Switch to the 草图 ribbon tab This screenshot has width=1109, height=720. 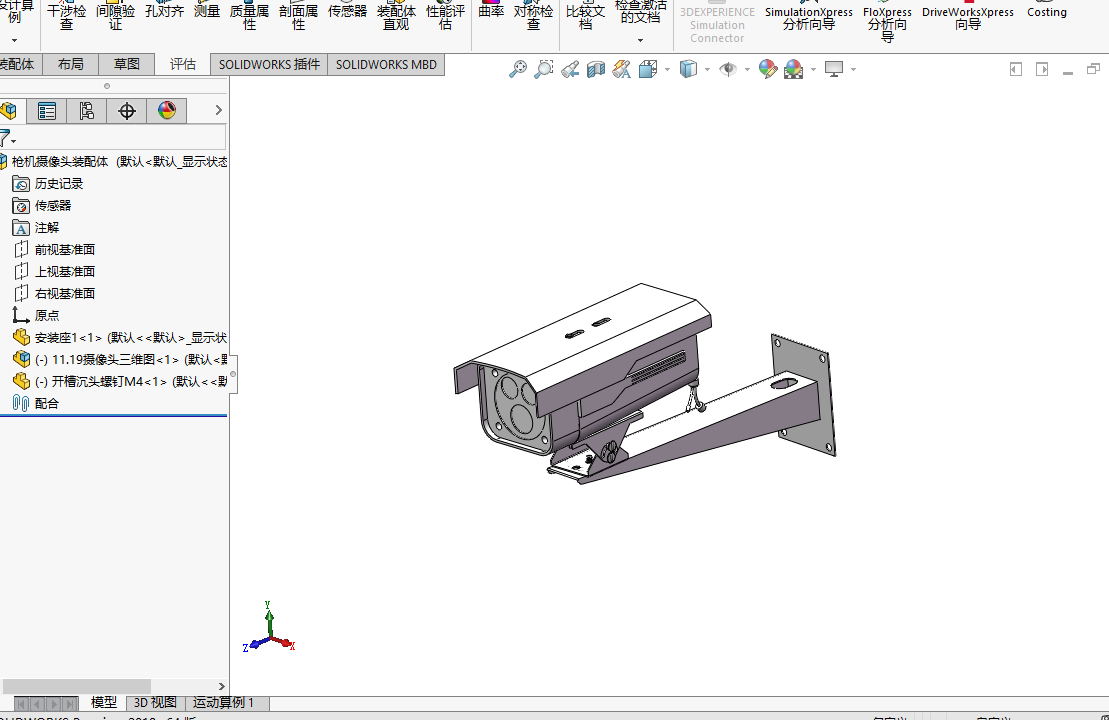(x=127, y=64)
